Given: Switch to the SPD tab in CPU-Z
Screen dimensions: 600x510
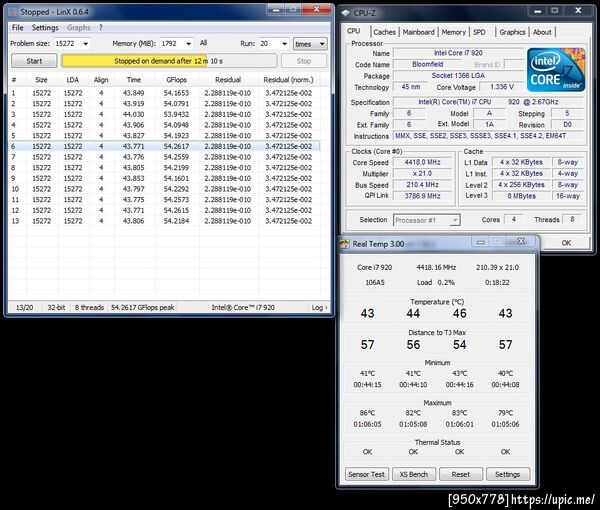Looking at the screenshot, I should click(x=479, y=32).
